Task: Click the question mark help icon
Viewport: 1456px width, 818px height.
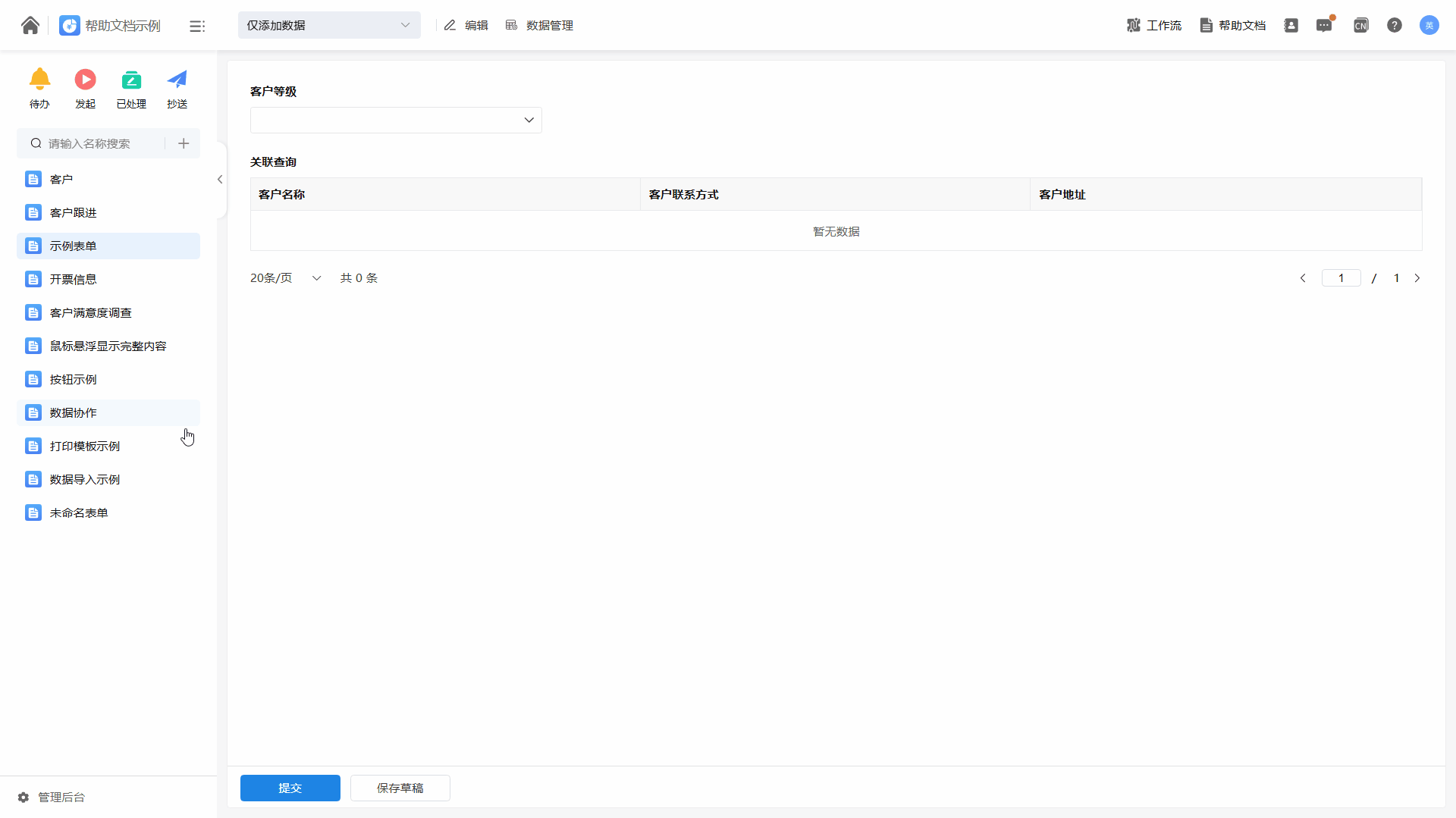Action: click(x=1394, y=25)
